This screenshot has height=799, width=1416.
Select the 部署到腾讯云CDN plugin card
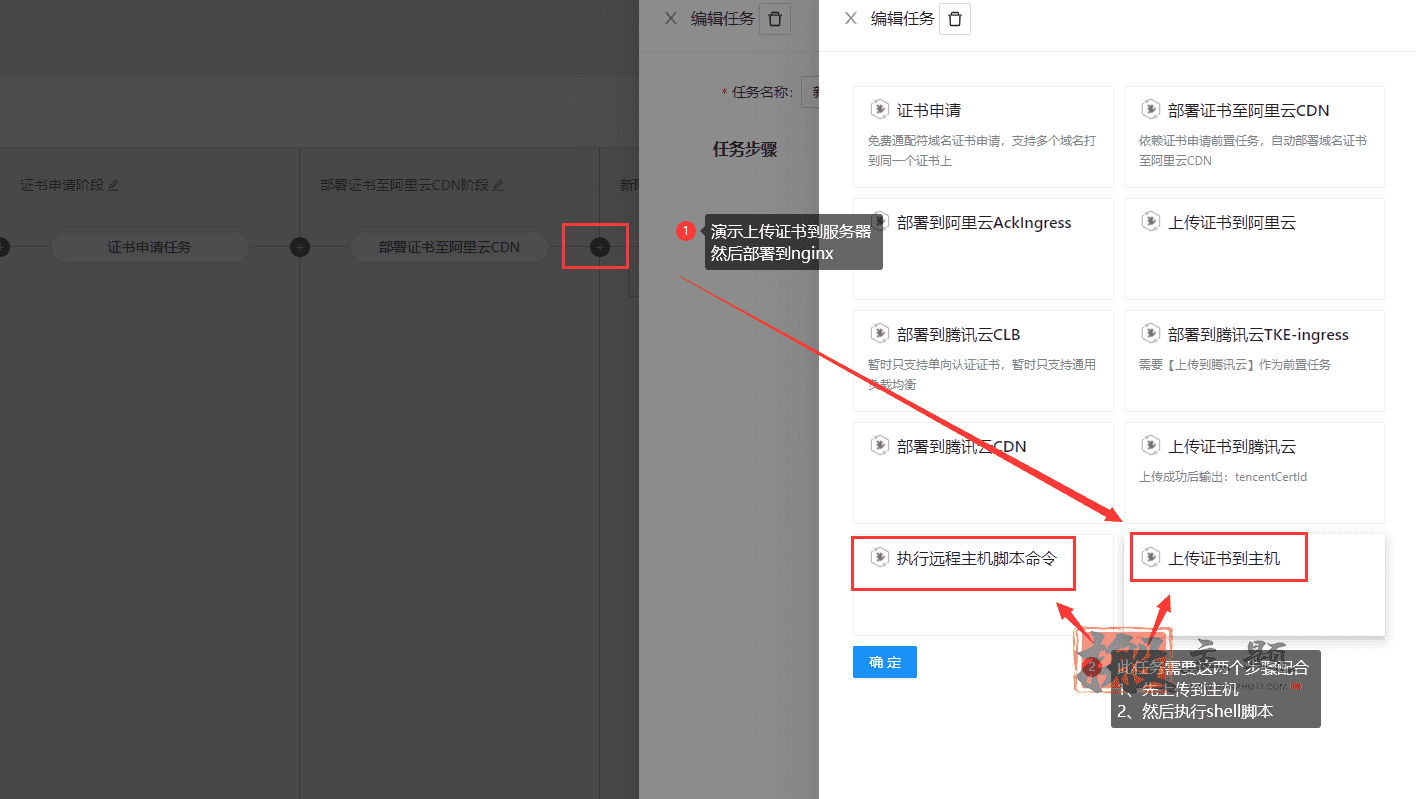coord(983,472)
